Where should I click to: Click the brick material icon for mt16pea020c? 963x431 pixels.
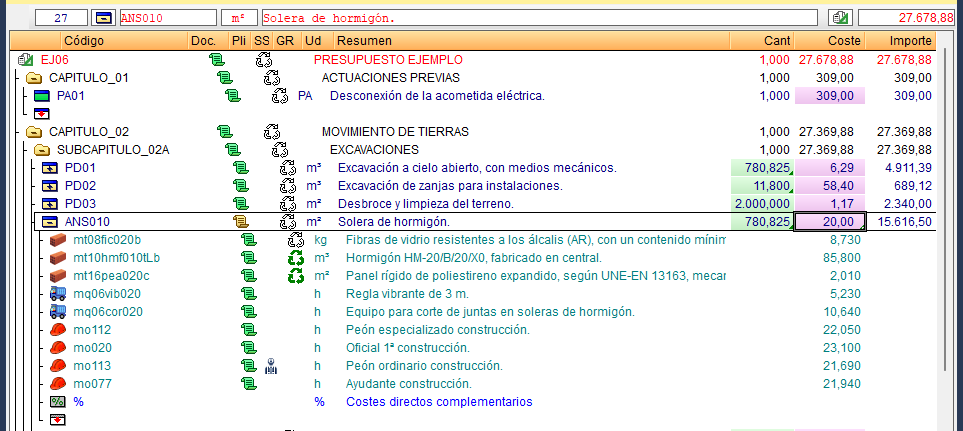click(58, 276)
